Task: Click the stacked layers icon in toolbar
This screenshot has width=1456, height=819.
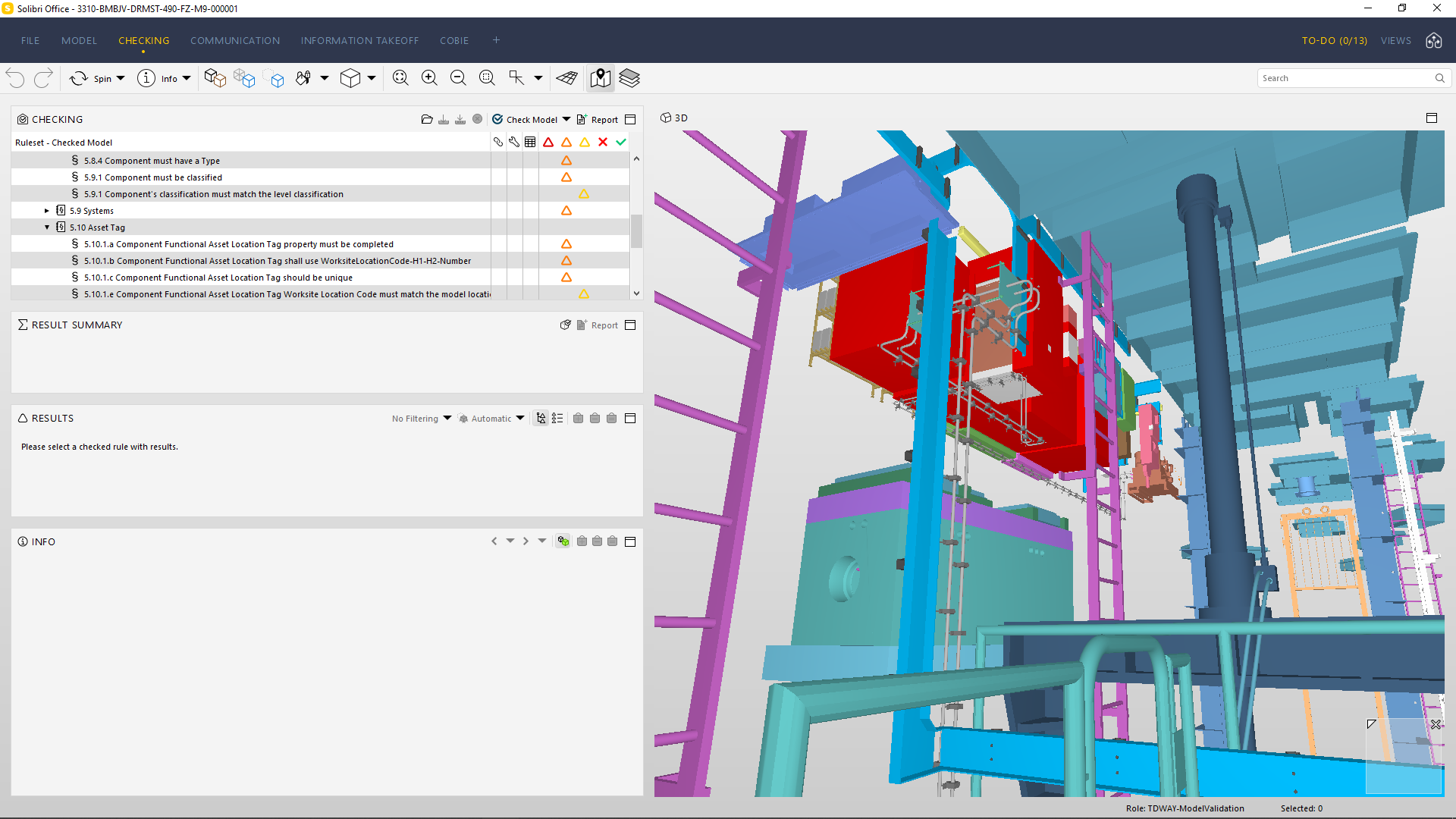Action: coord(629,78)
